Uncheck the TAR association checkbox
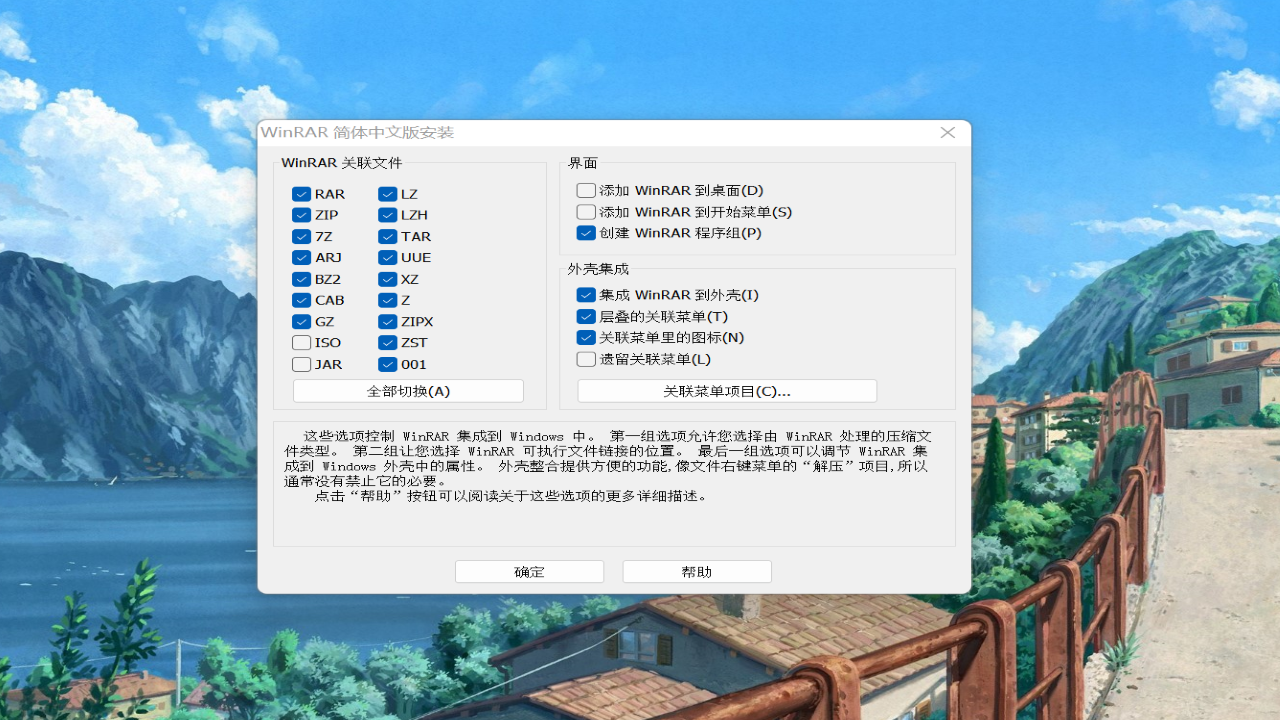Viewport: 1280px width, 720px height. (386, 236)
